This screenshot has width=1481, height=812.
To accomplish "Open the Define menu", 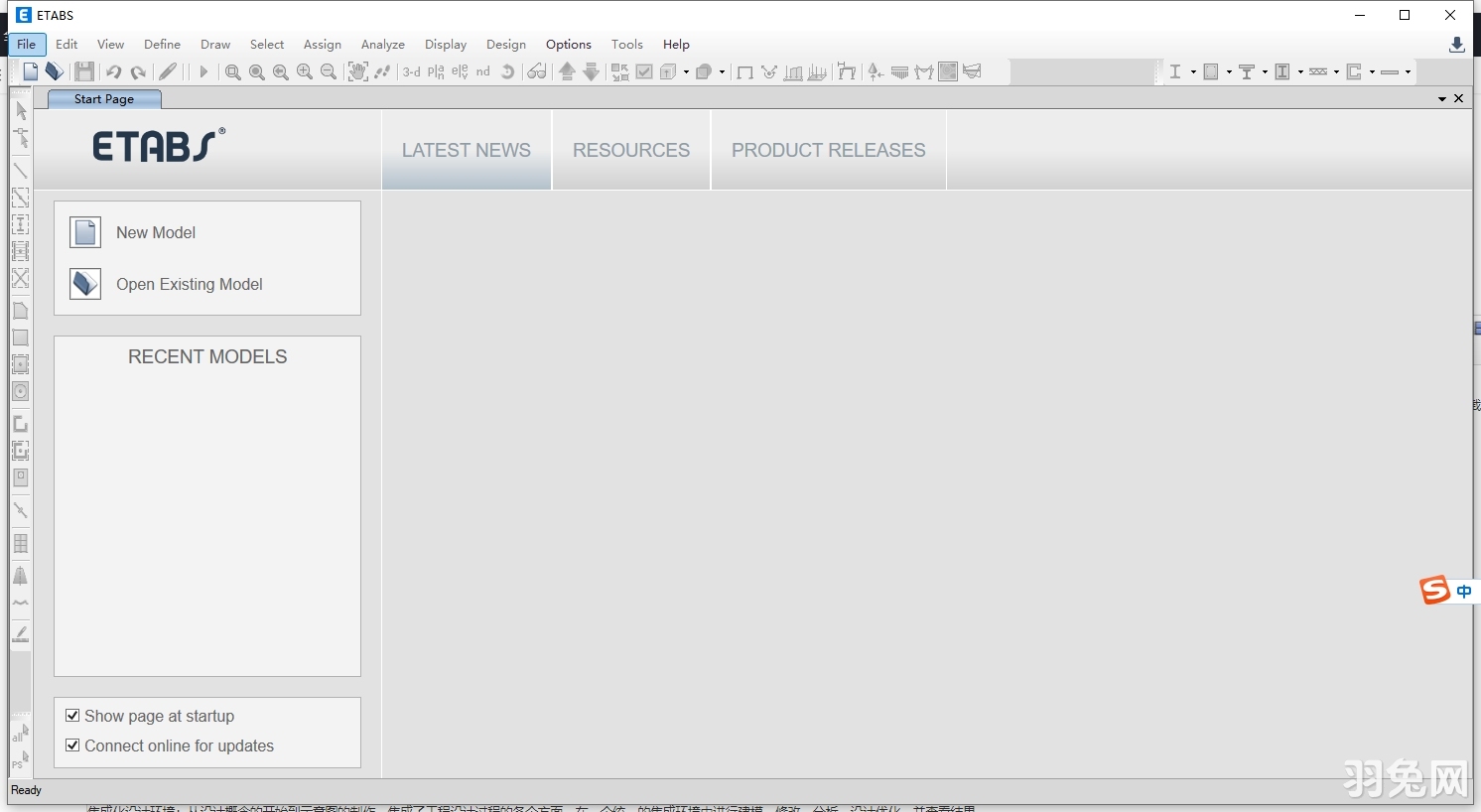I will coord(162,45).
